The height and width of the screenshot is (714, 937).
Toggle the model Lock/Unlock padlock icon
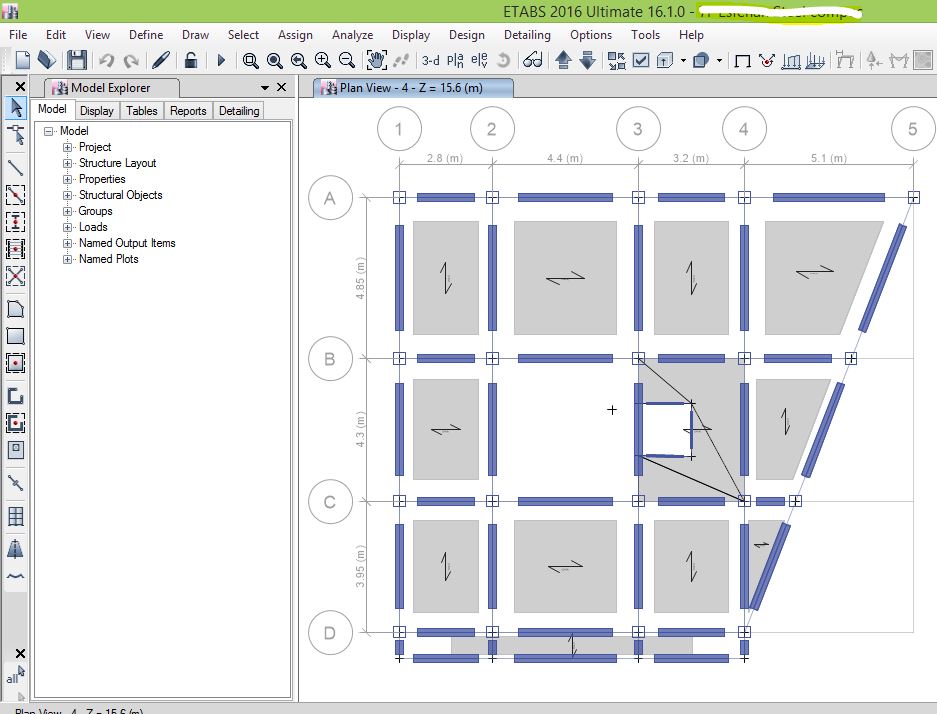pos(191,60)
